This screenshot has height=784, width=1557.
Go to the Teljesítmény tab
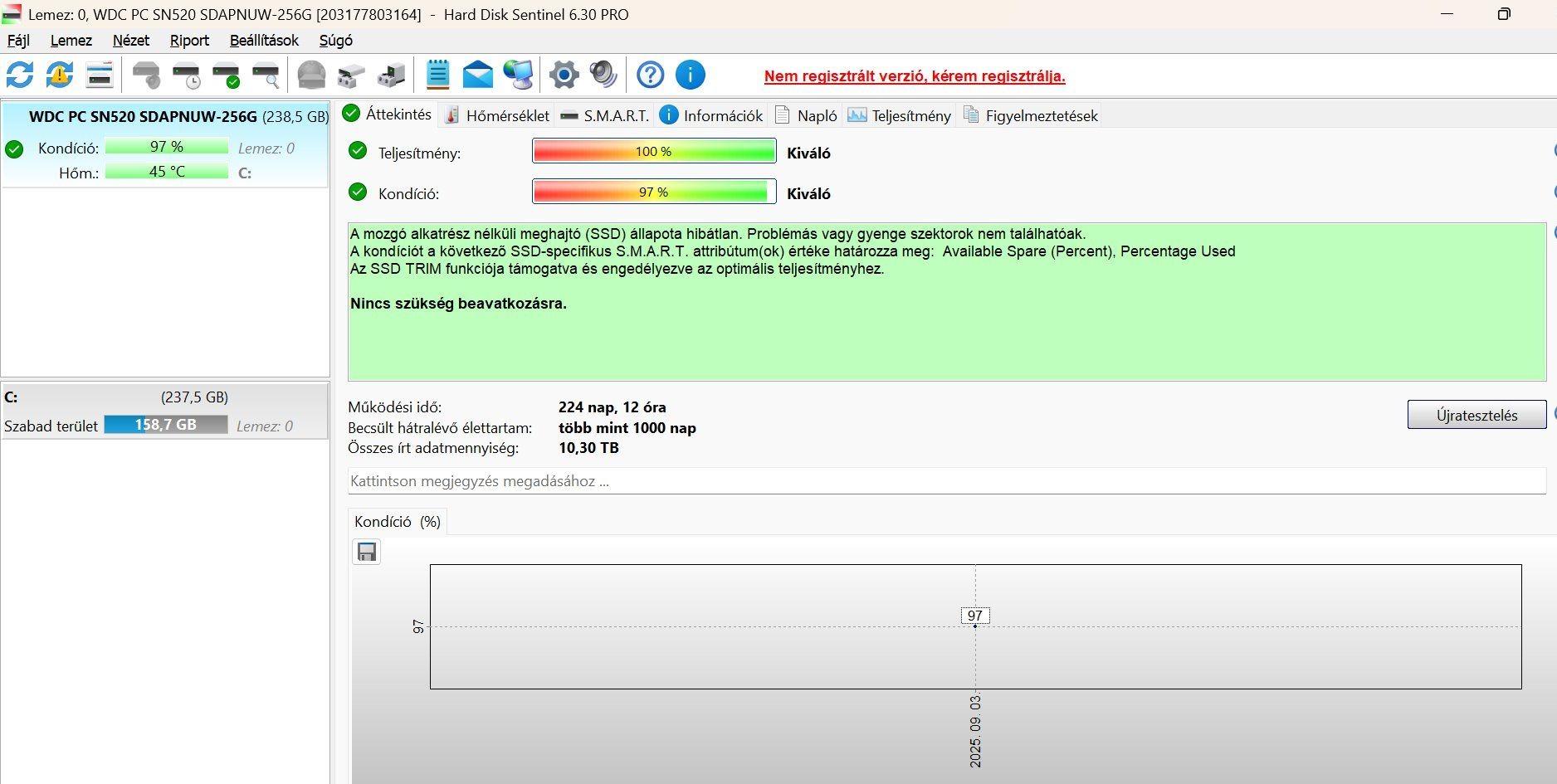pos(899,115)
